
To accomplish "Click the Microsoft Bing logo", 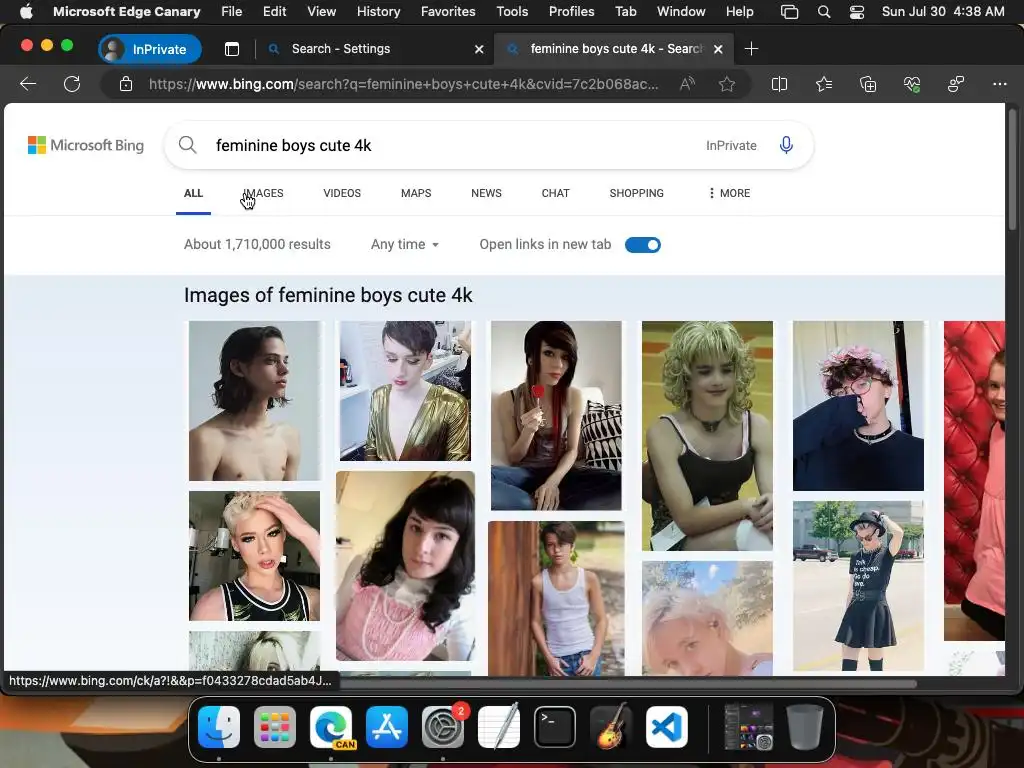I will pyautogui.click(x=86, y=145).
